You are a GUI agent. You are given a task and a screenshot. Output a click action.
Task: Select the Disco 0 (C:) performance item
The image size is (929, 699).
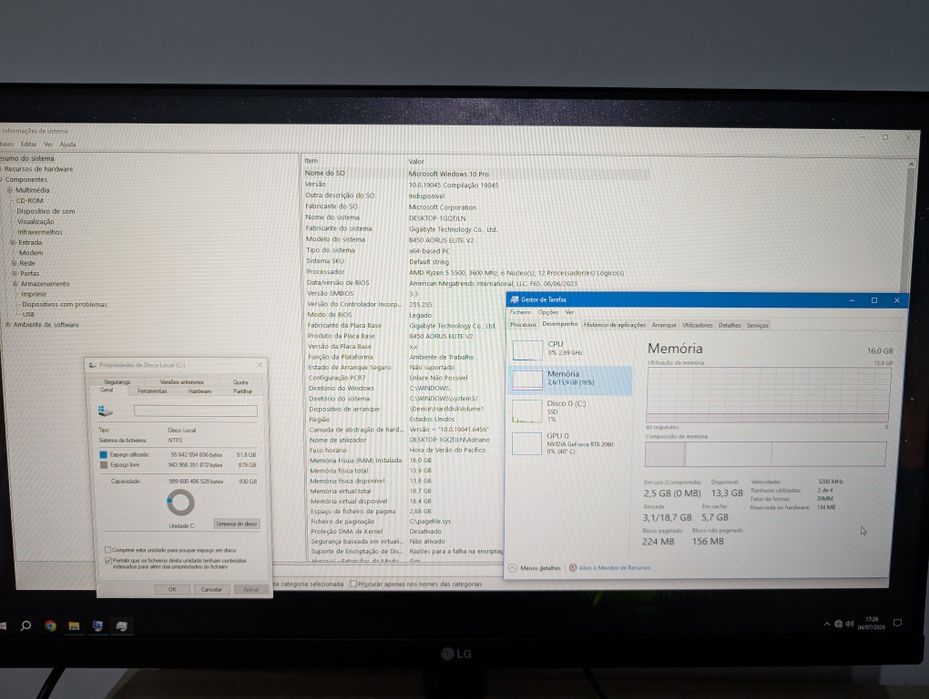pos(570,411)
